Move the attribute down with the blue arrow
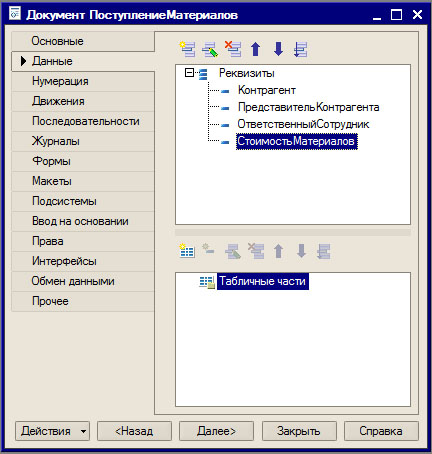This screenshot has height=454, width=432. [278, 49]
